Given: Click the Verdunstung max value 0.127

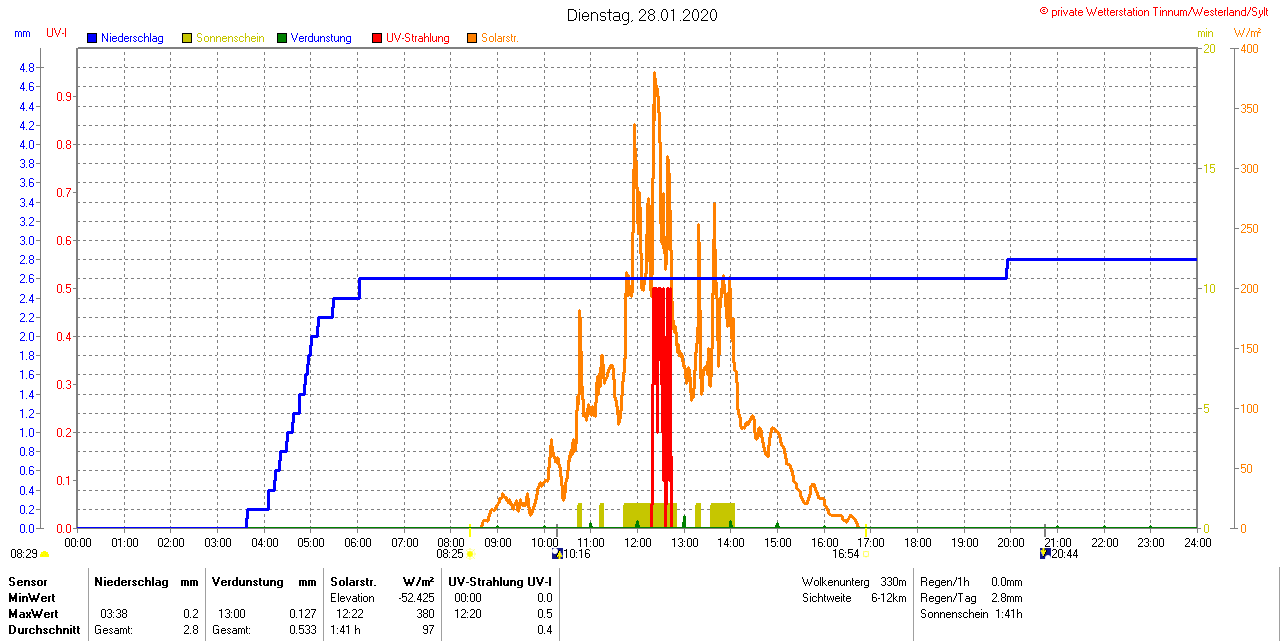Looking at the screenshot, I should [x=302, y=614].
